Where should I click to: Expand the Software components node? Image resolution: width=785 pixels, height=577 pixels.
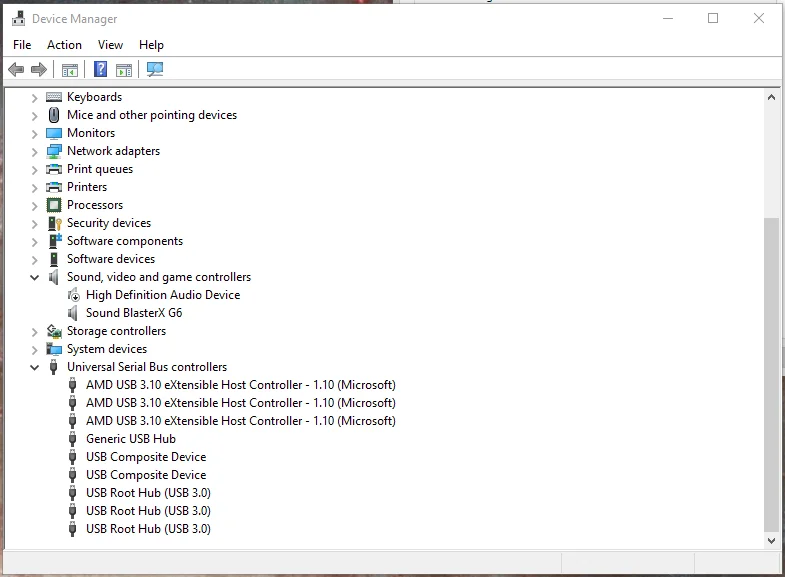tap(34, 242)
